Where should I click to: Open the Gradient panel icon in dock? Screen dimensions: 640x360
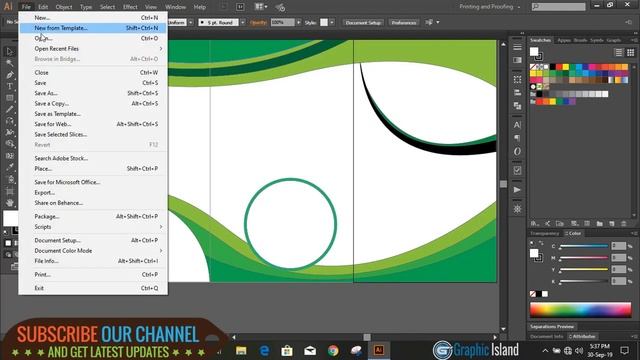pyautogui.click(x=517, y=60)
